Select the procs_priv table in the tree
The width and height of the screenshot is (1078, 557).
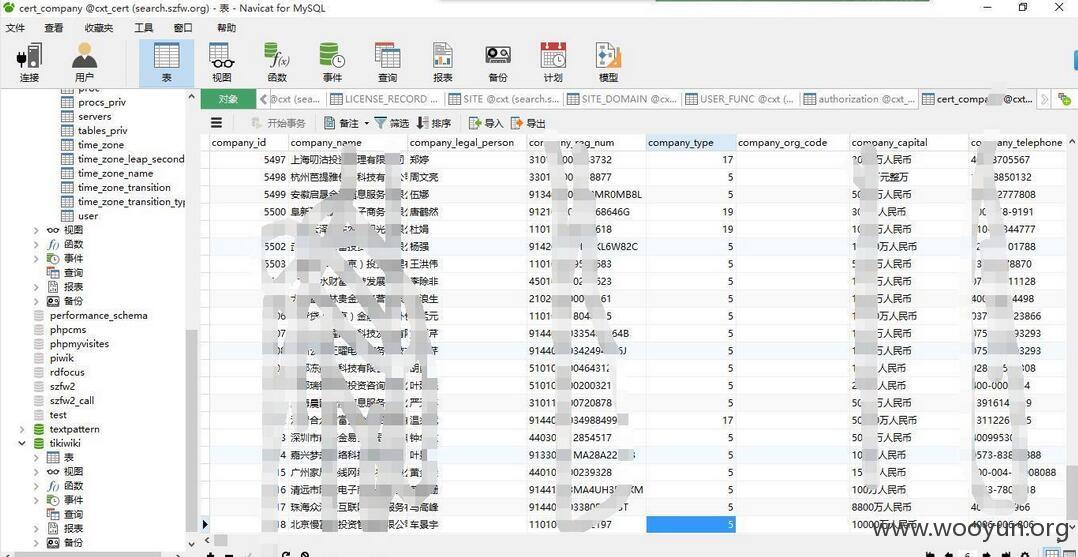(102, 102)
